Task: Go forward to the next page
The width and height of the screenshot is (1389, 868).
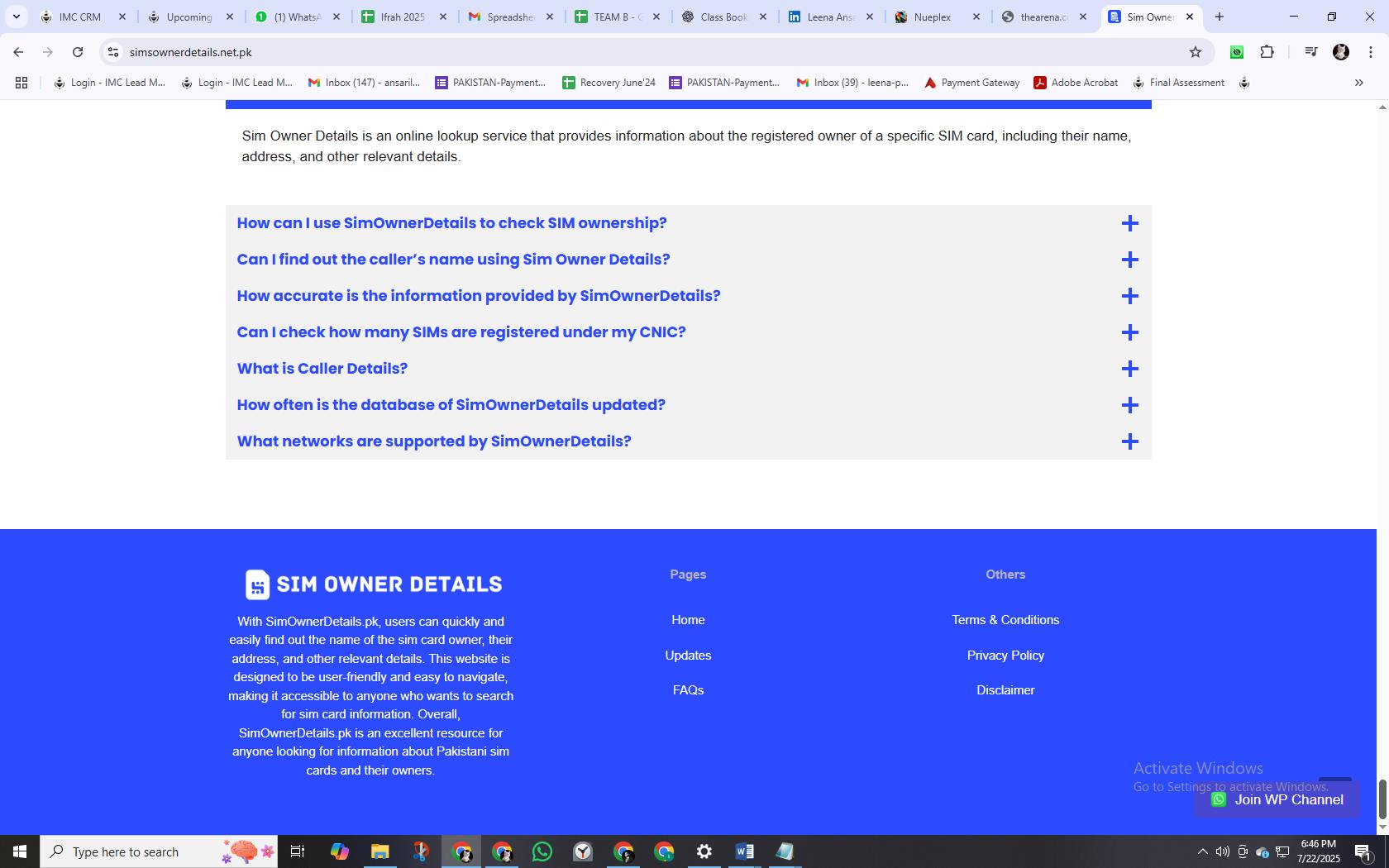Action: click(x=48, y=52)
